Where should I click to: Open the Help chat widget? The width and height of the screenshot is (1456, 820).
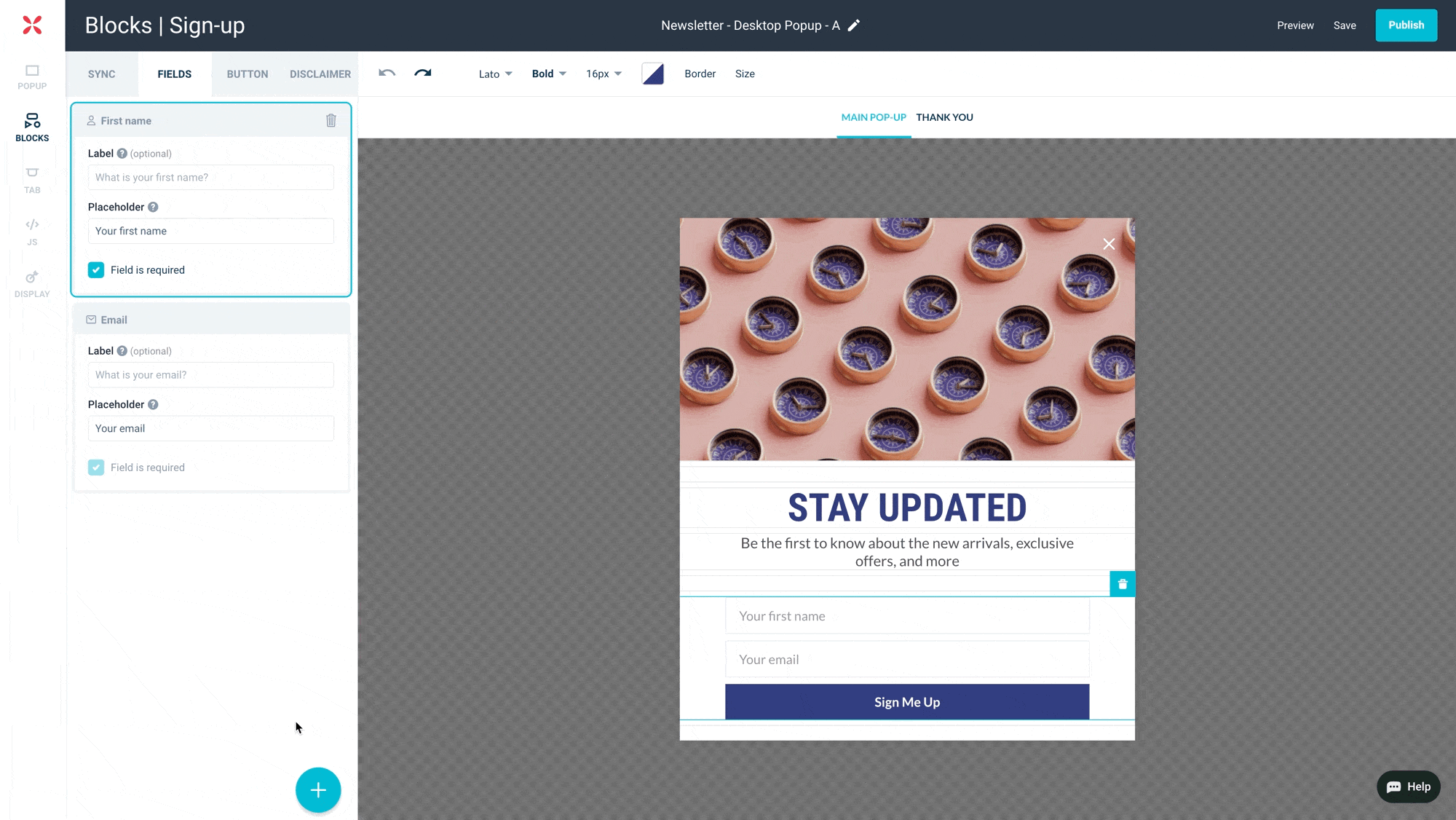coord(1409,787)
